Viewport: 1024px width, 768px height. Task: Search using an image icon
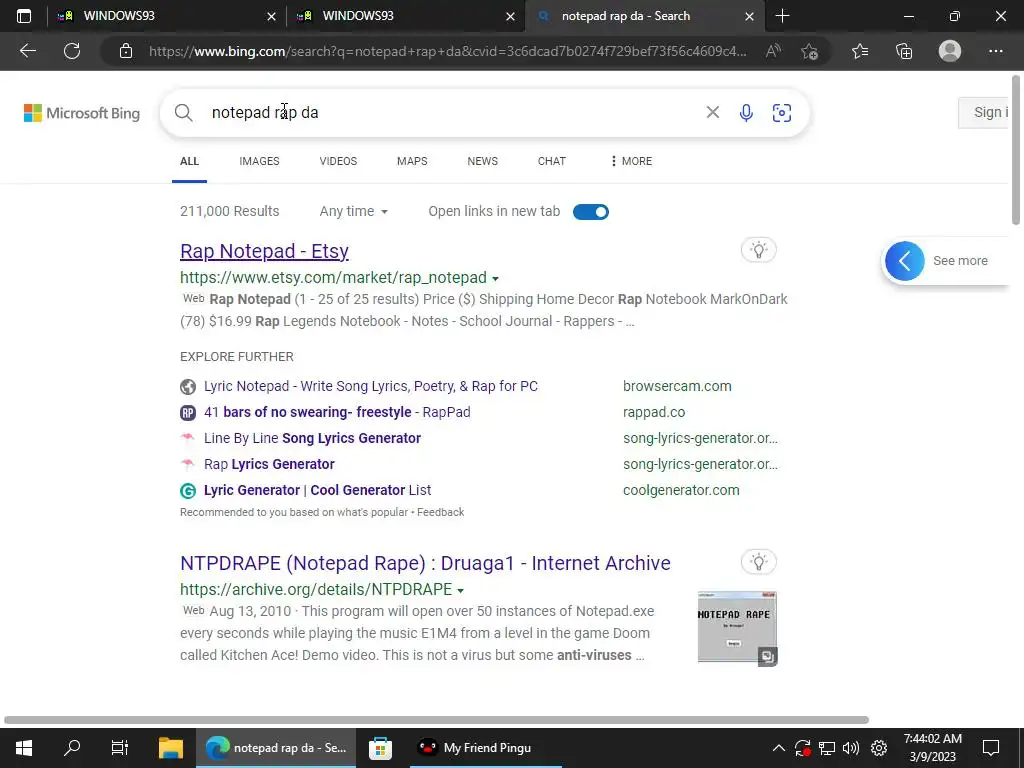[782, 113]
